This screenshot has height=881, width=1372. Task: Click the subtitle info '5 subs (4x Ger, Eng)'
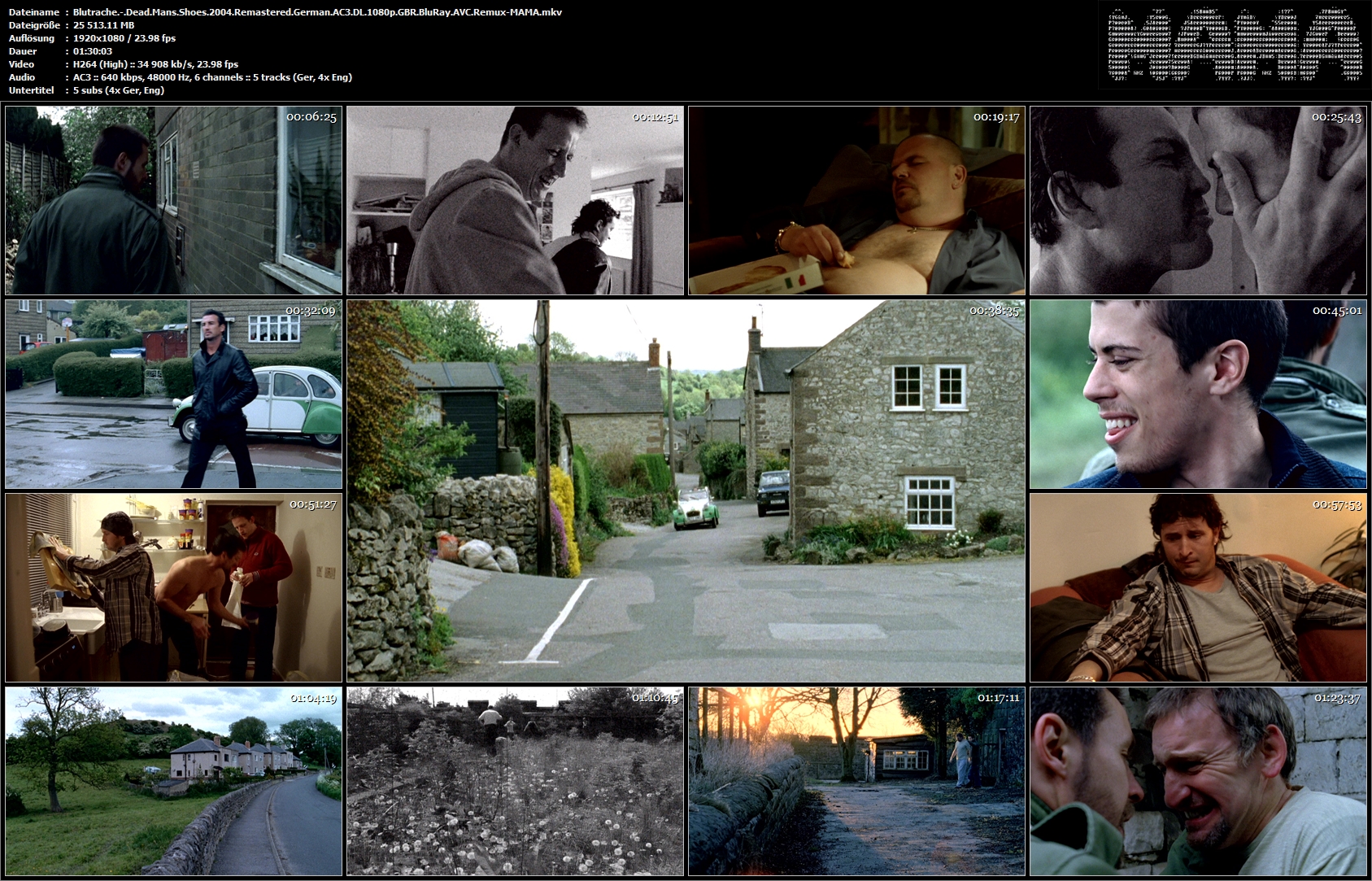point(119,90)
